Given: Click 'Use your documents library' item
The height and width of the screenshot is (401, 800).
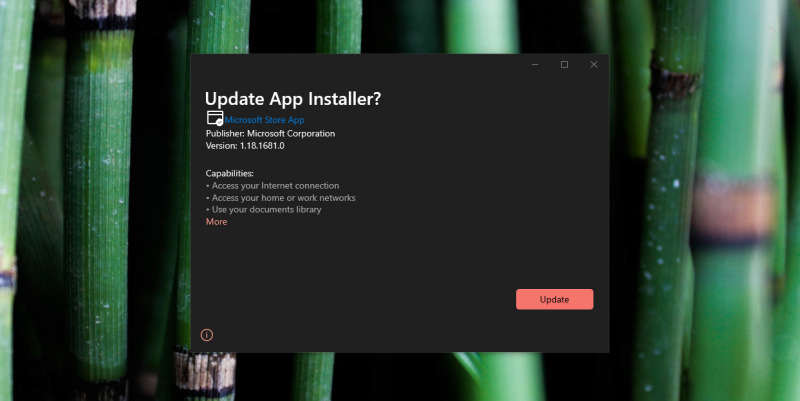Looking at the screenshot, I should click(263, 209).
